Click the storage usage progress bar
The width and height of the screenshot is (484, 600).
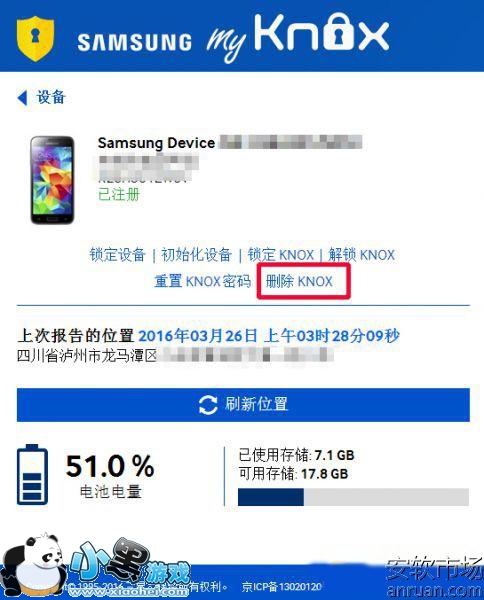(353, 497)
